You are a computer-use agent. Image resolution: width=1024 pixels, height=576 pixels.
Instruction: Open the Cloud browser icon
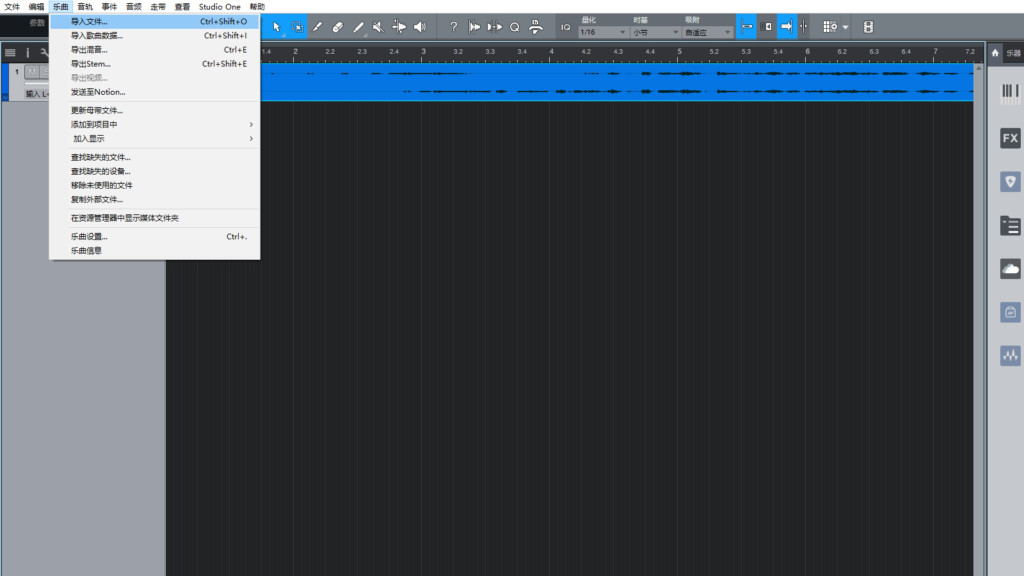click(x=1010, y=269)
